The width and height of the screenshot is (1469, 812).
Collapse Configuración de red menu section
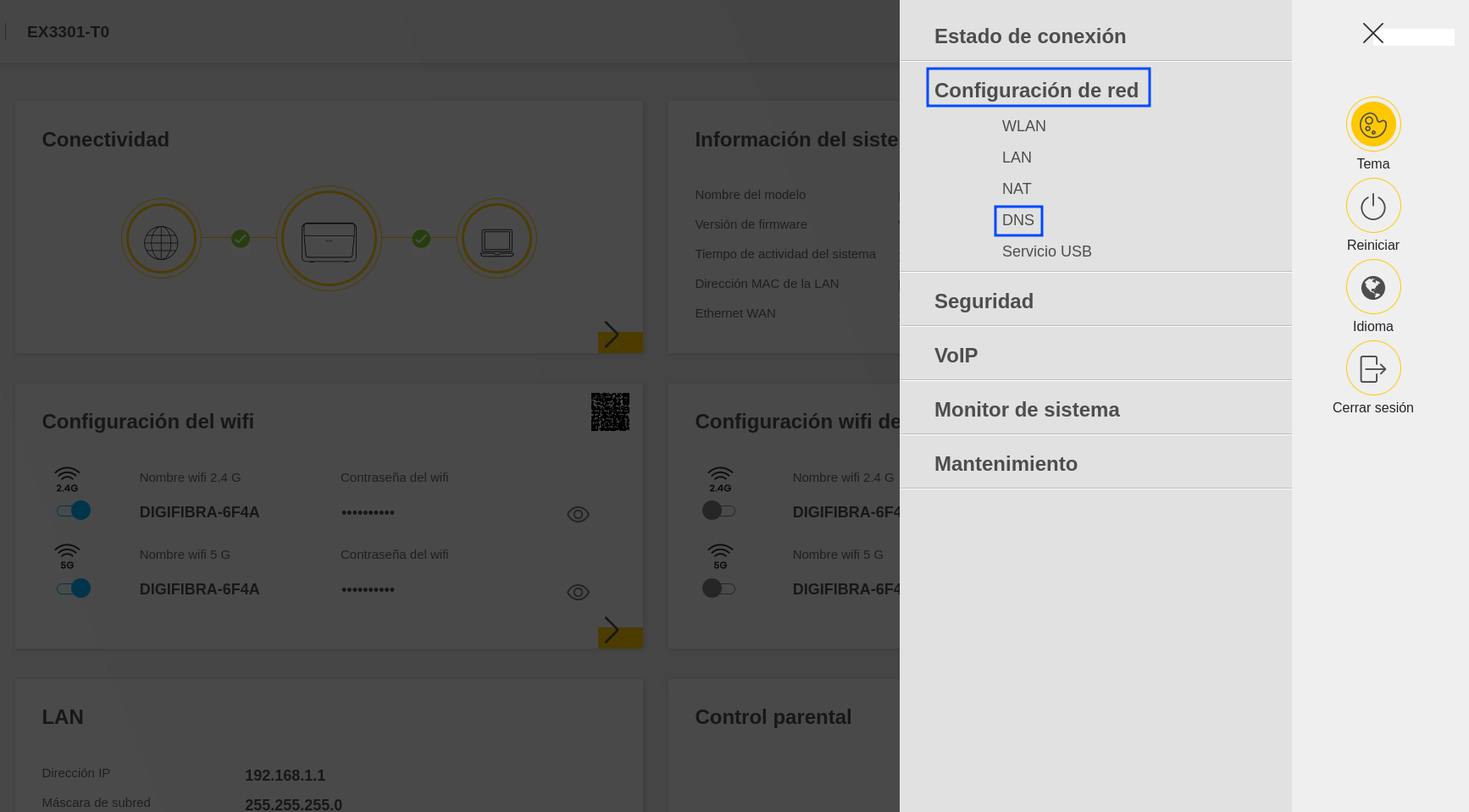pos(1037,90)
